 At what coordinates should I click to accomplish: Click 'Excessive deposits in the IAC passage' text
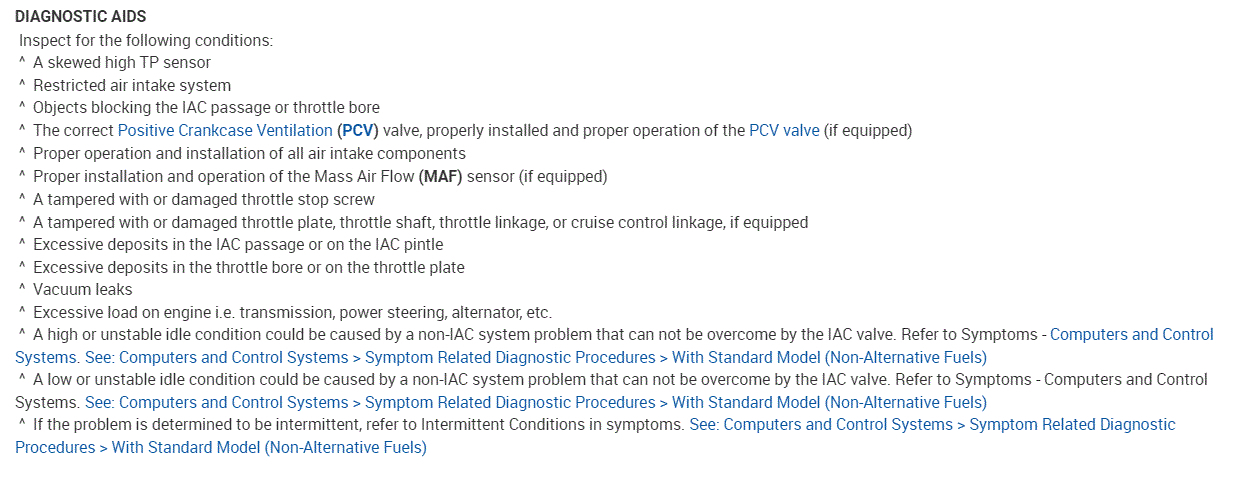(238, 244)
